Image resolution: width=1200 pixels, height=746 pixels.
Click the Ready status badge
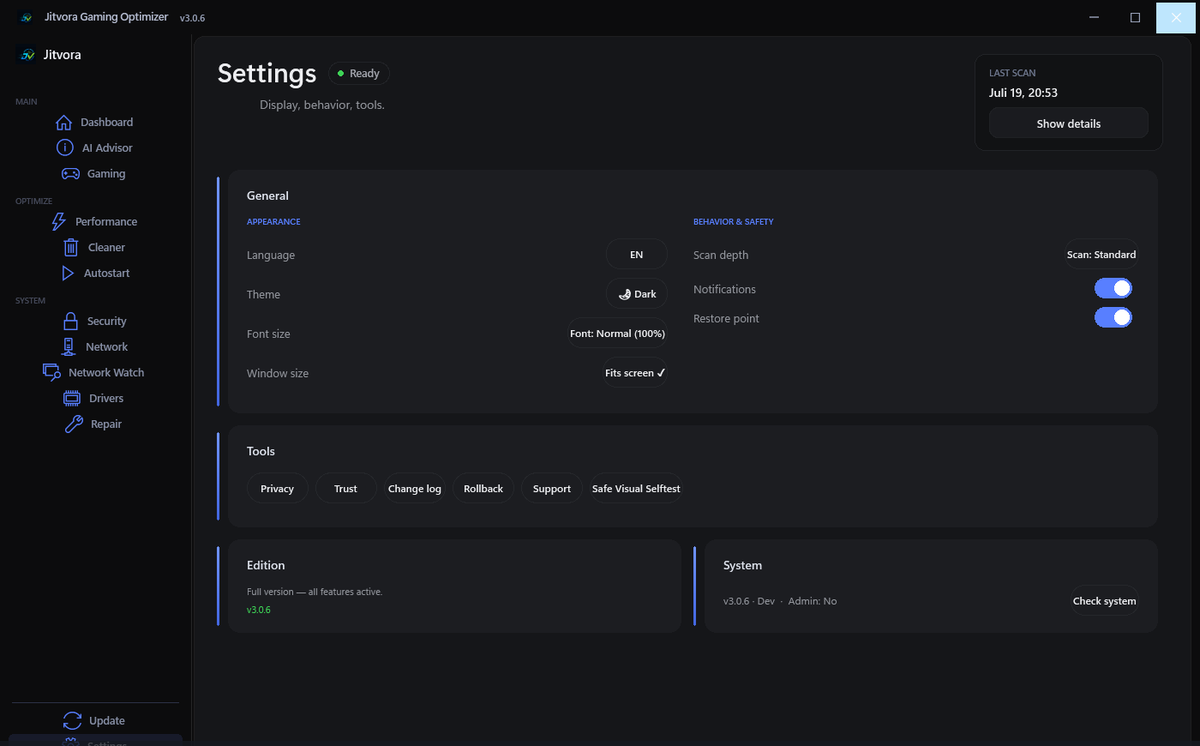tap(358, 73)
